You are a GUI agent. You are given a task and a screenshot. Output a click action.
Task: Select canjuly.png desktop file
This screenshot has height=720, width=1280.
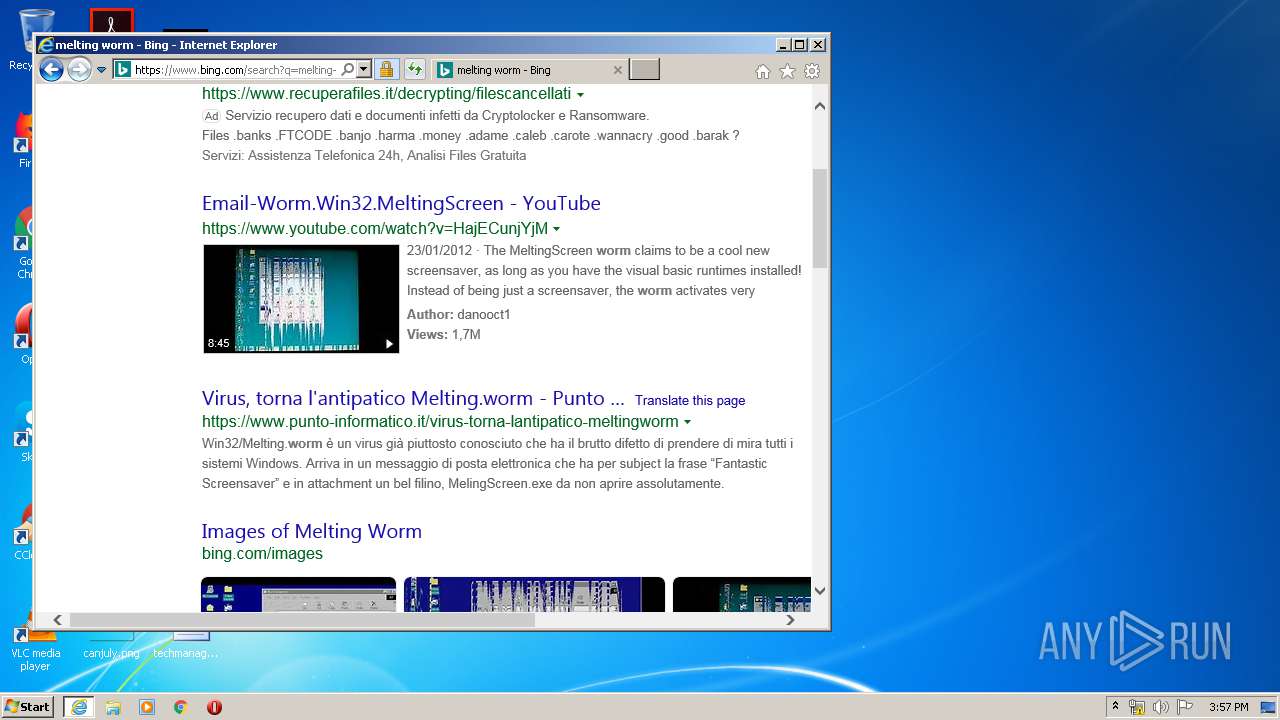(110, 645)
